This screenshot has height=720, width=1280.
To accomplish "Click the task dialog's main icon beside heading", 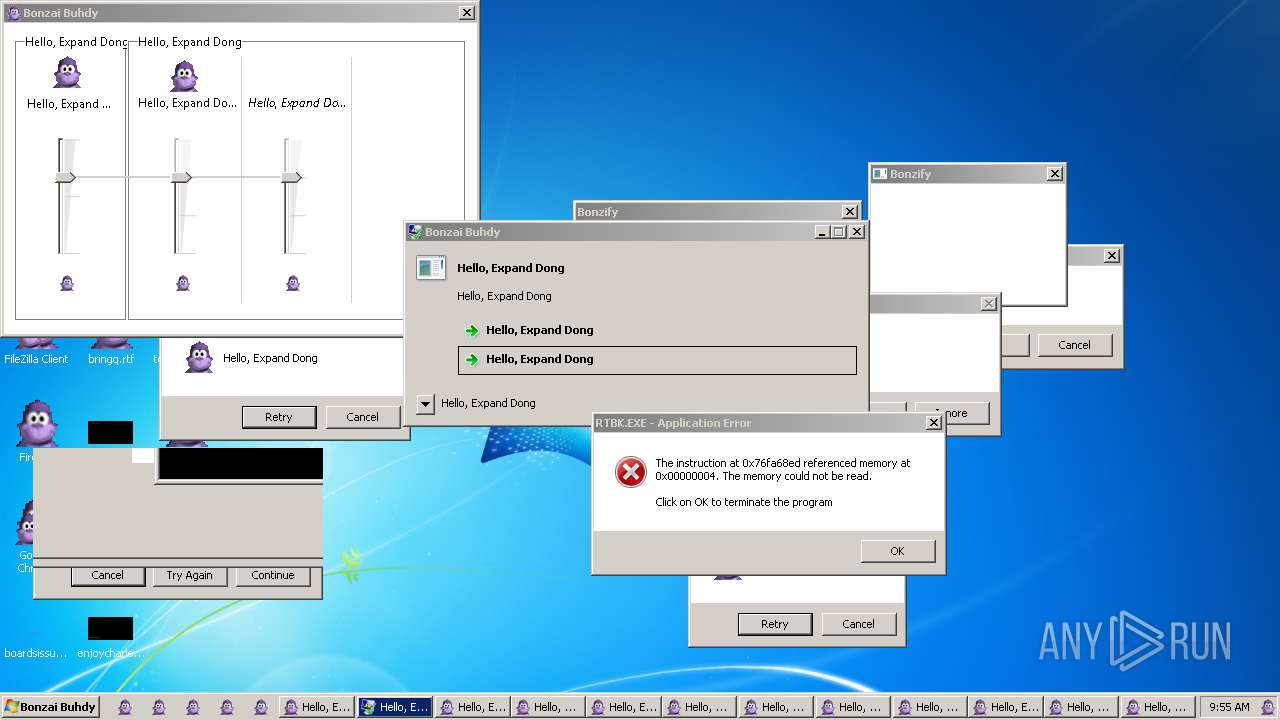I will tap(431, 268).
